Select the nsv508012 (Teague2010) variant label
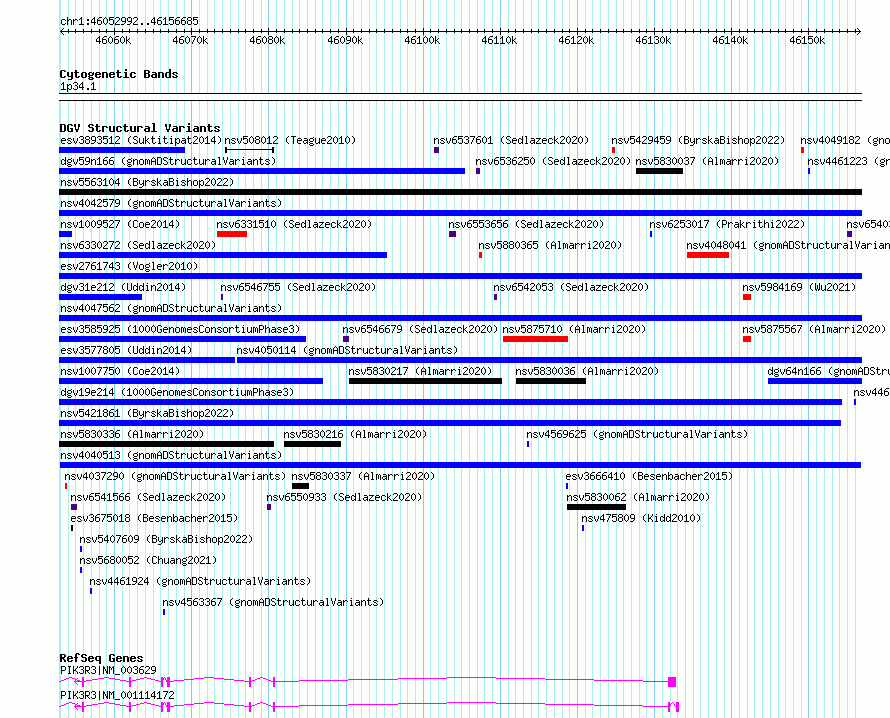 point(290,140)
